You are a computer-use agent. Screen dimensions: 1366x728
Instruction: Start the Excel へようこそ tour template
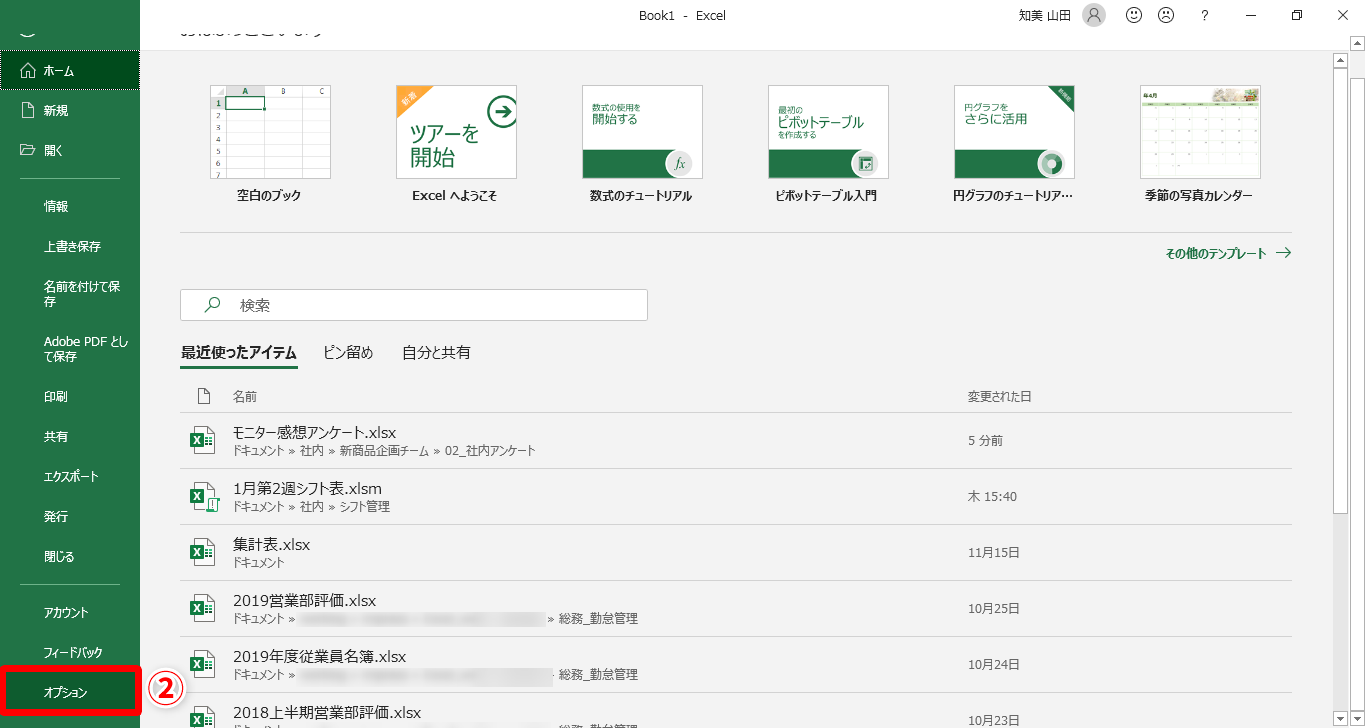455,145
